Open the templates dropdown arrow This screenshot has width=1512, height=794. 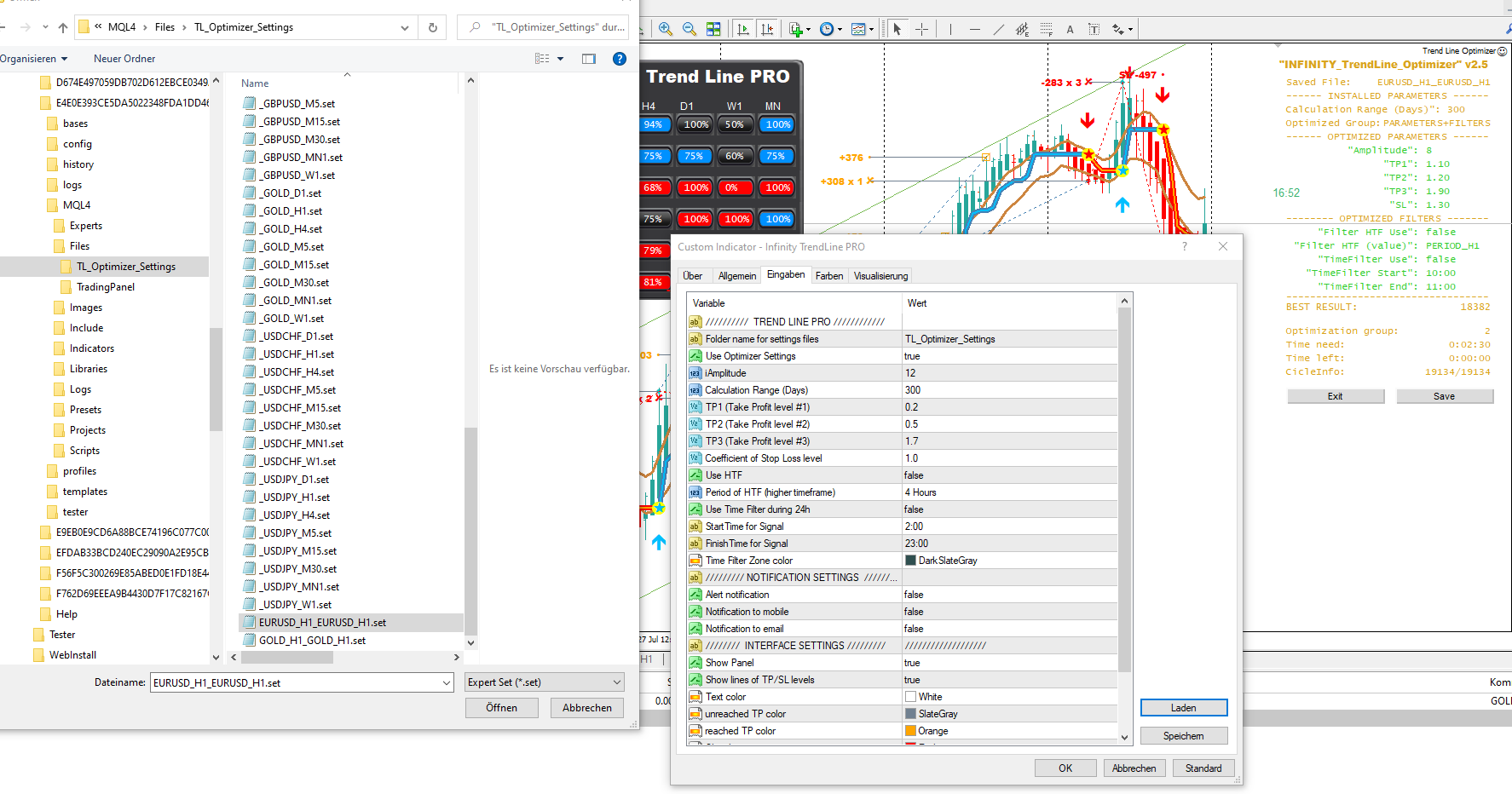click(x=871, y=29)
